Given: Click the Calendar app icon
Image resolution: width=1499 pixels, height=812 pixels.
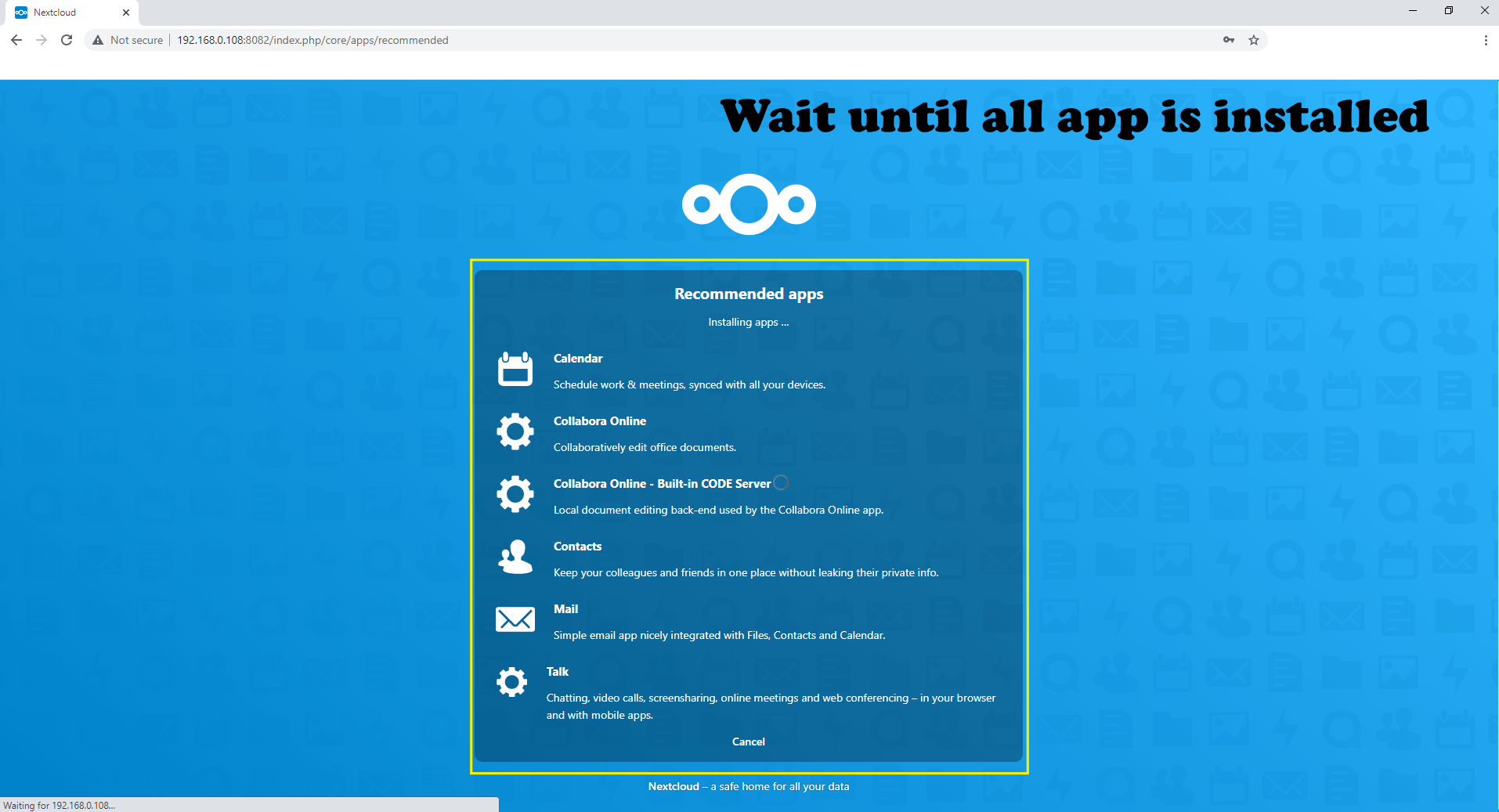Looking at the screenshot, I should click(515, 368).
